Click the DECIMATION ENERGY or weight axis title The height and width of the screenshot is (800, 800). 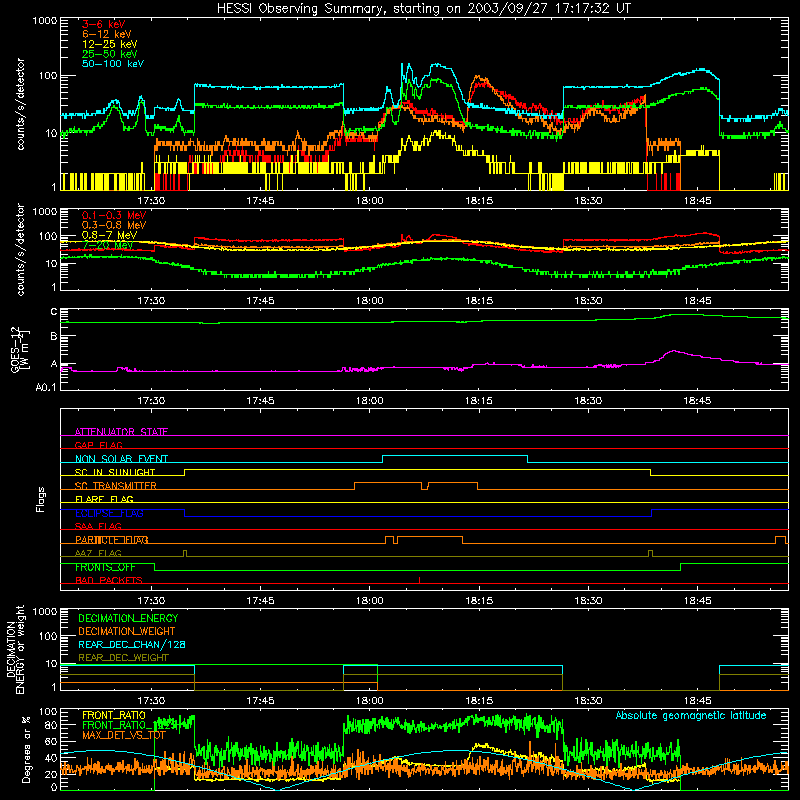click(15, 650)
